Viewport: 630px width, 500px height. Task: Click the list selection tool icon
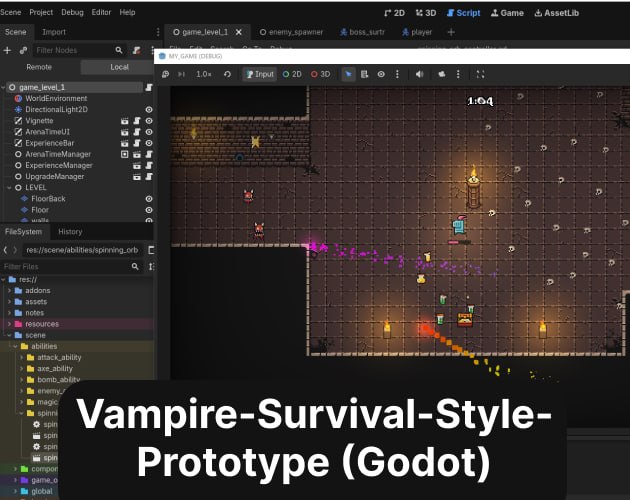click(364, 74)
